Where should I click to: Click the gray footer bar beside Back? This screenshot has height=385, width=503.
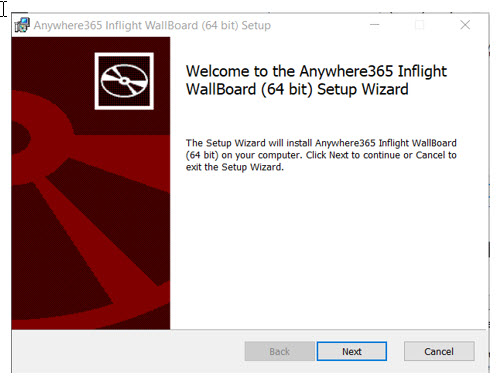(x=128, y=351)
